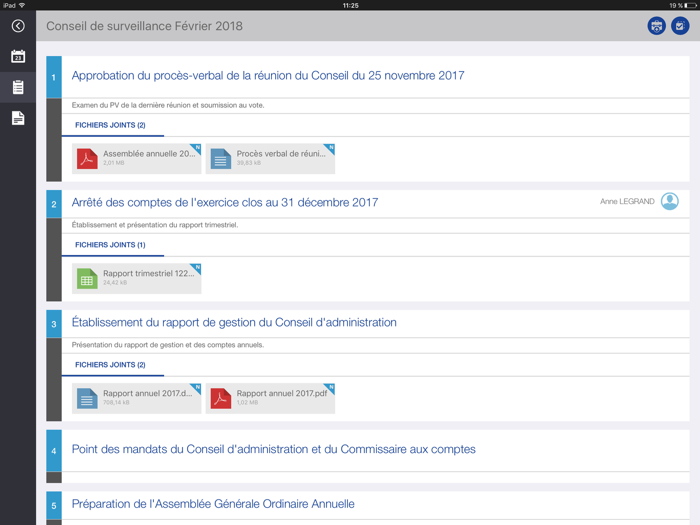Image resolution: width=700 pixels, height=525 pixels.
Task: Select Fichiers joints (2) tab of item 1
Action: [x=110, y=125]
